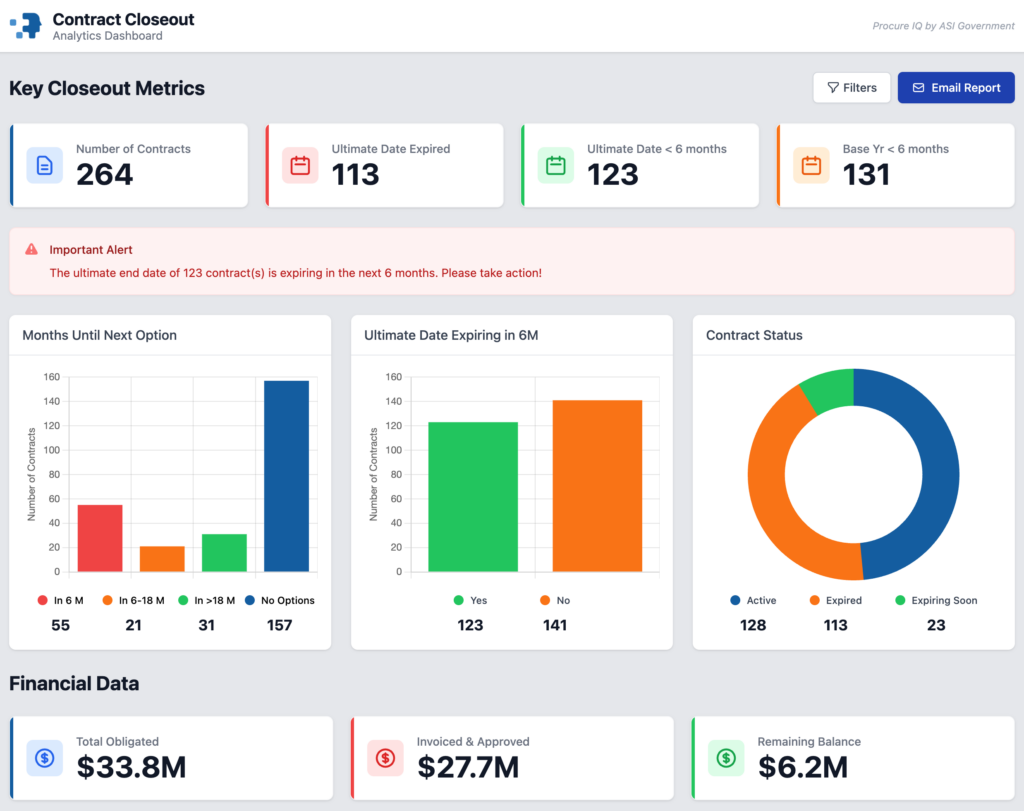Click the Total Obligated dollar icon

pos(44,758)
